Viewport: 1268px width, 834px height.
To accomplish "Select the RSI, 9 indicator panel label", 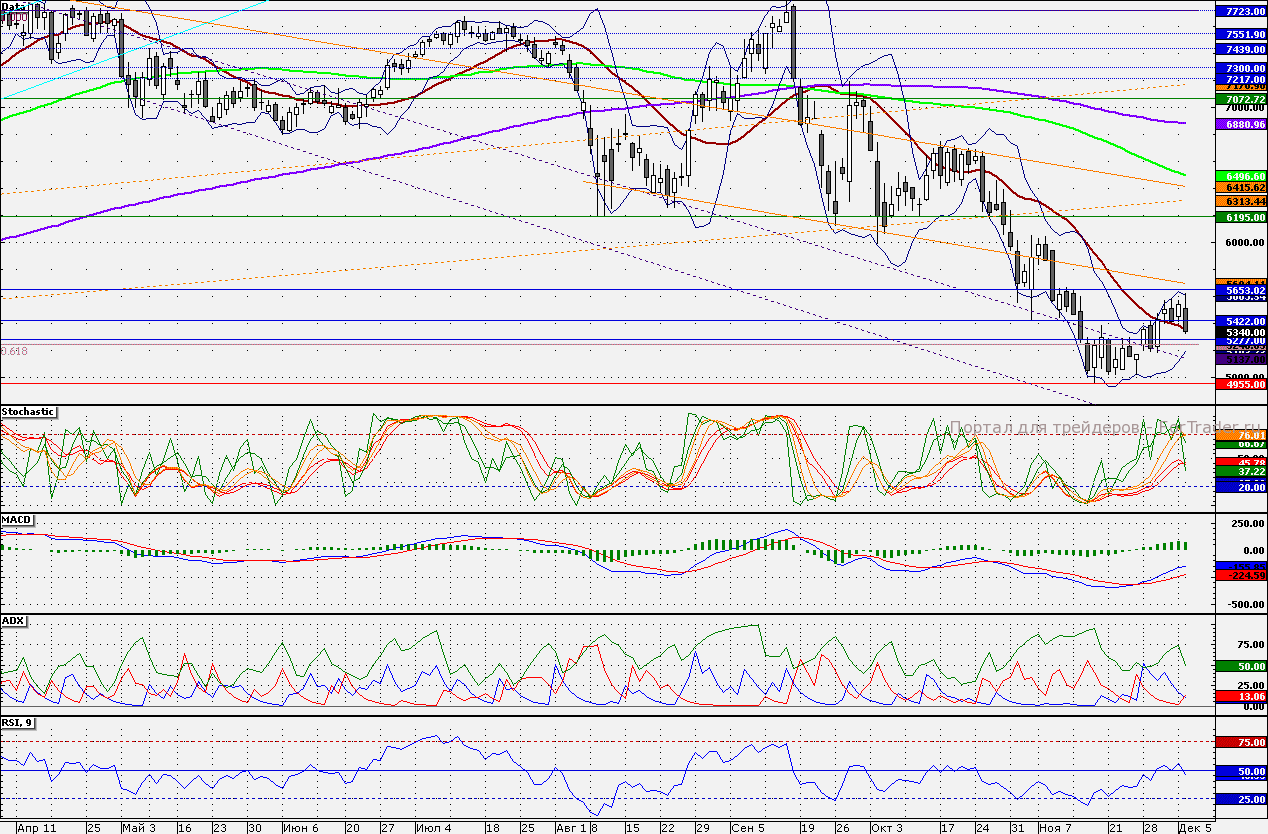I will click(19, 722).
